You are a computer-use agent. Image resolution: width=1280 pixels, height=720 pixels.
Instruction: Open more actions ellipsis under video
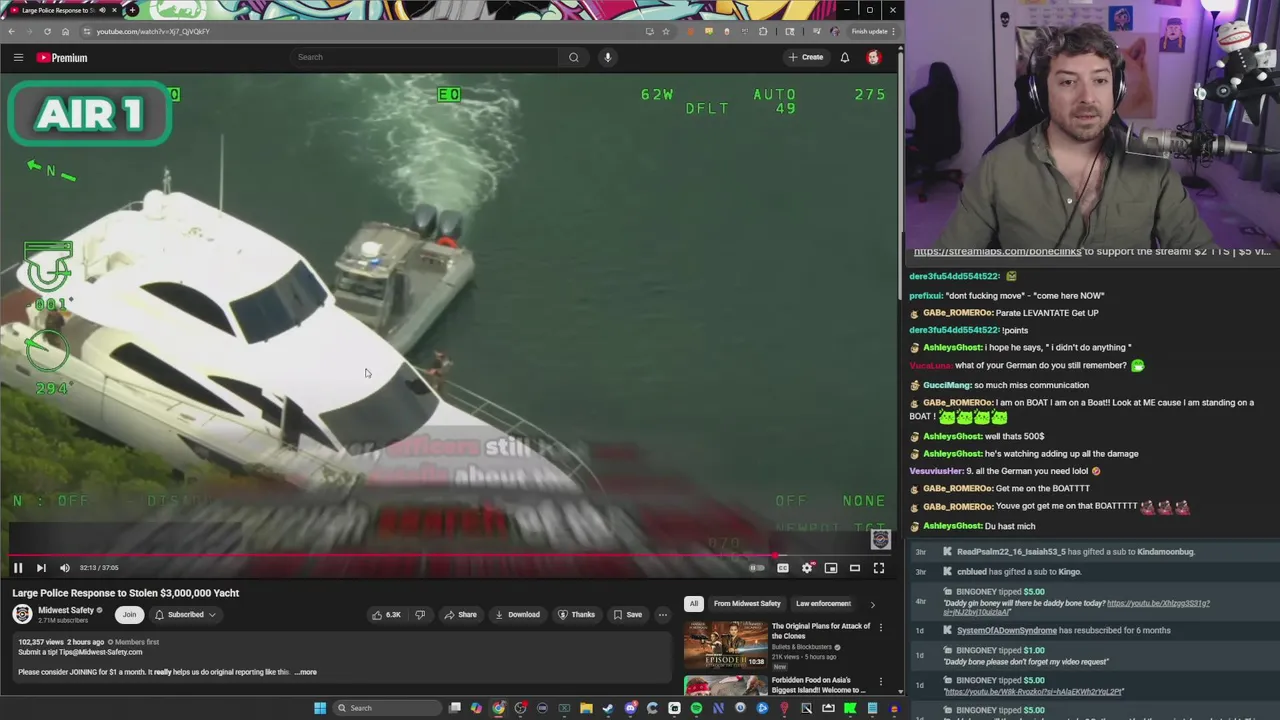coord(662,614)
